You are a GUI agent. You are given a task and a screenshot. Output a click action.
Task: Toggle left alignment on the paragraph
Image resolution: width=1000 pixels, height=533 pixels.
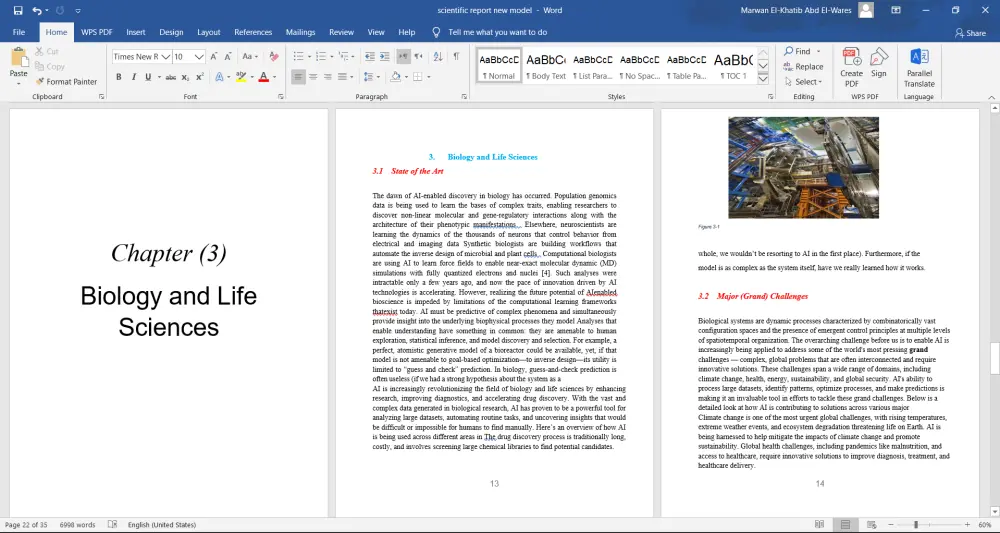[x=298, y=77]
